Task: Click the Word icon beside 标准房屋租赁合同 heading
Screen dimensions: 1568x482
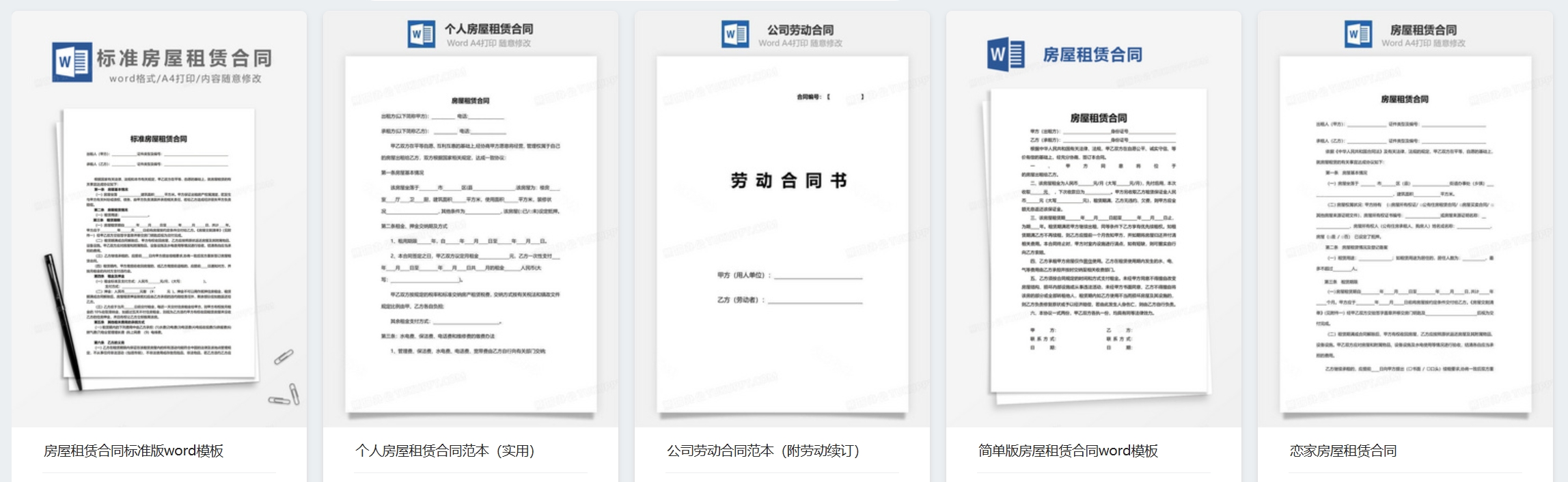Action: (72, 62)
